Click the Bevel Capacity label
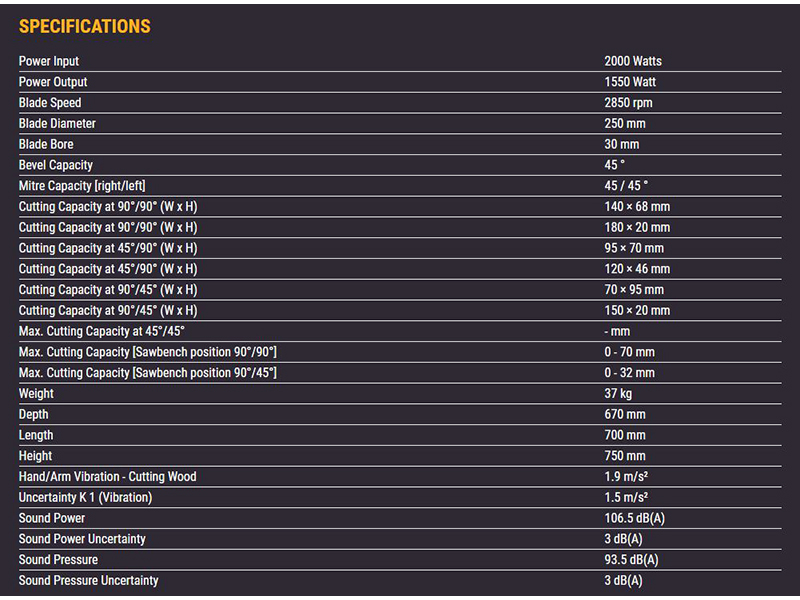 pos(55,165)
